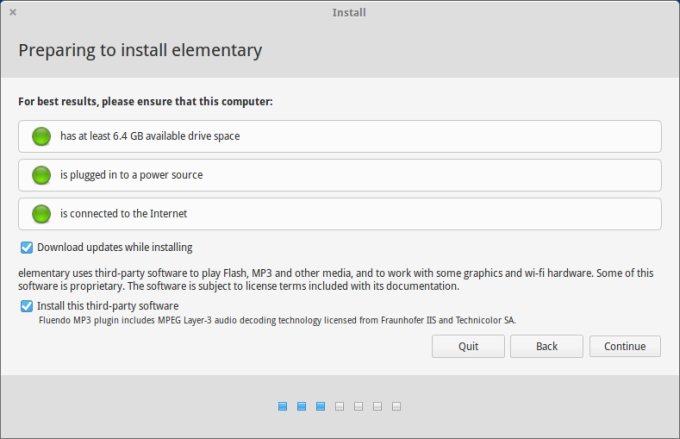Click 'is plugged in to a power source' text

click(x=131, y=175)
